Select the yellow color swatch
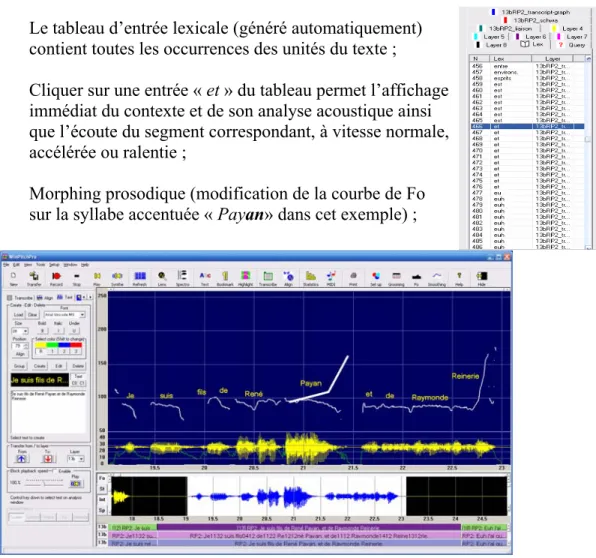596x558 pixels. [40, 345]
